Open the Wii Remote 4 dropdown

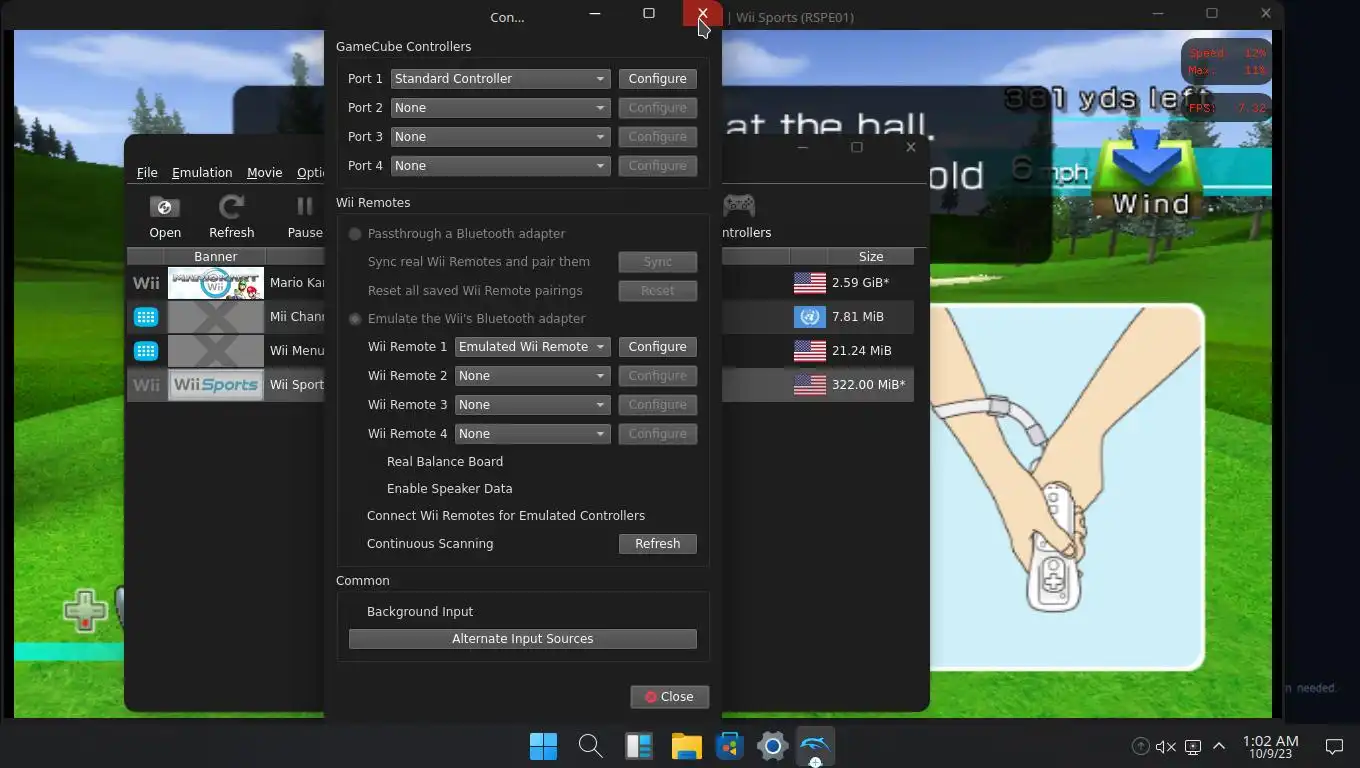[533, 434]
